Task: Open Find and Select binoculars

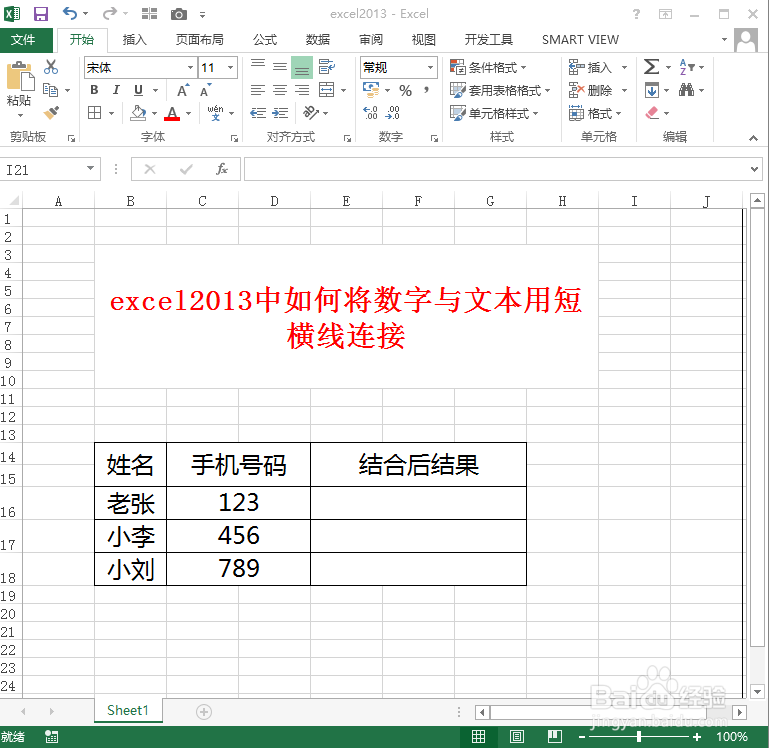Action: (686, 90)
